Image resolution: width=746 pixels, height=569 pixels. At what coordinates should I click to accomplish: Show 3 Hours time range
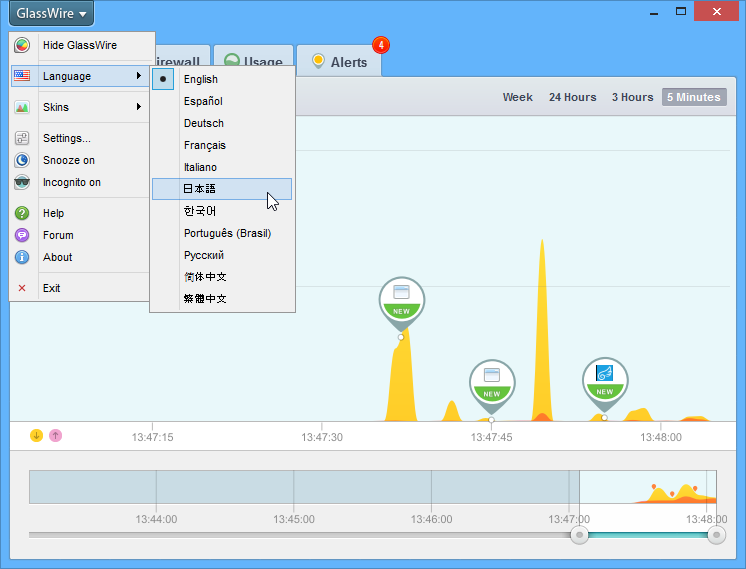click(x=632, y=97)
